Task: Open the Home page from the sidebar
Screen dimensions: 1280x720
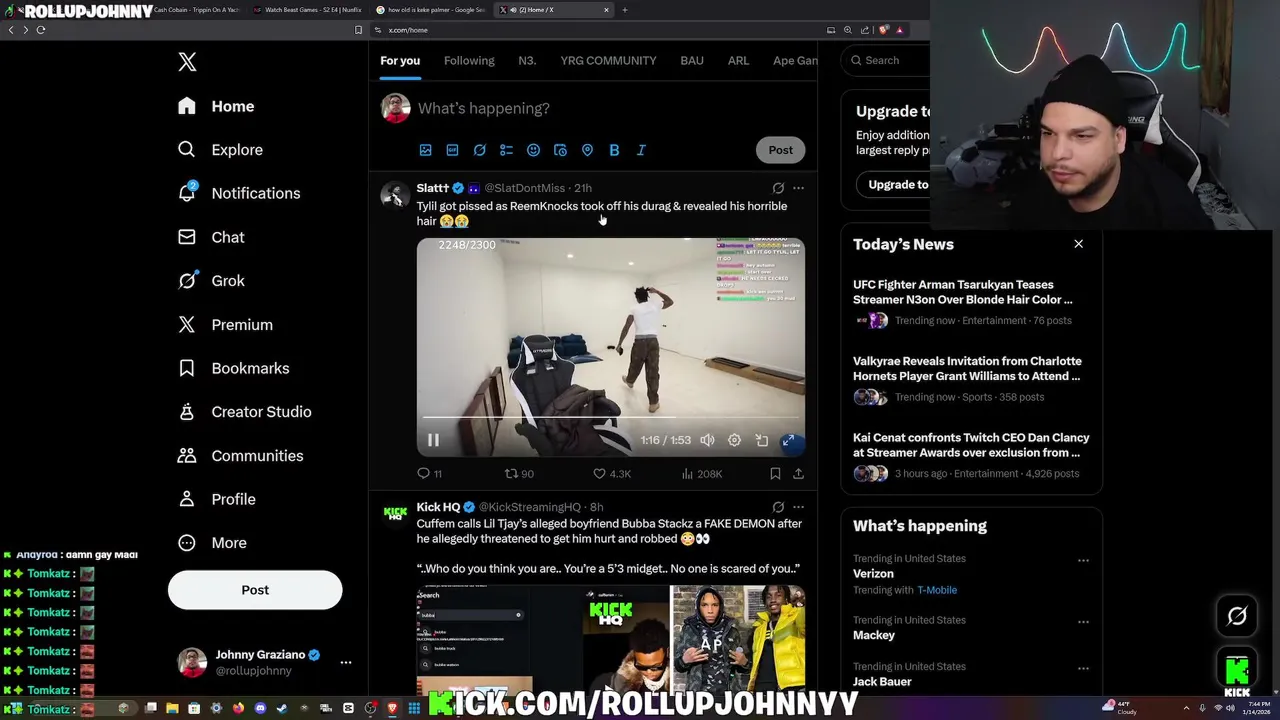Action: pos(216,106)
